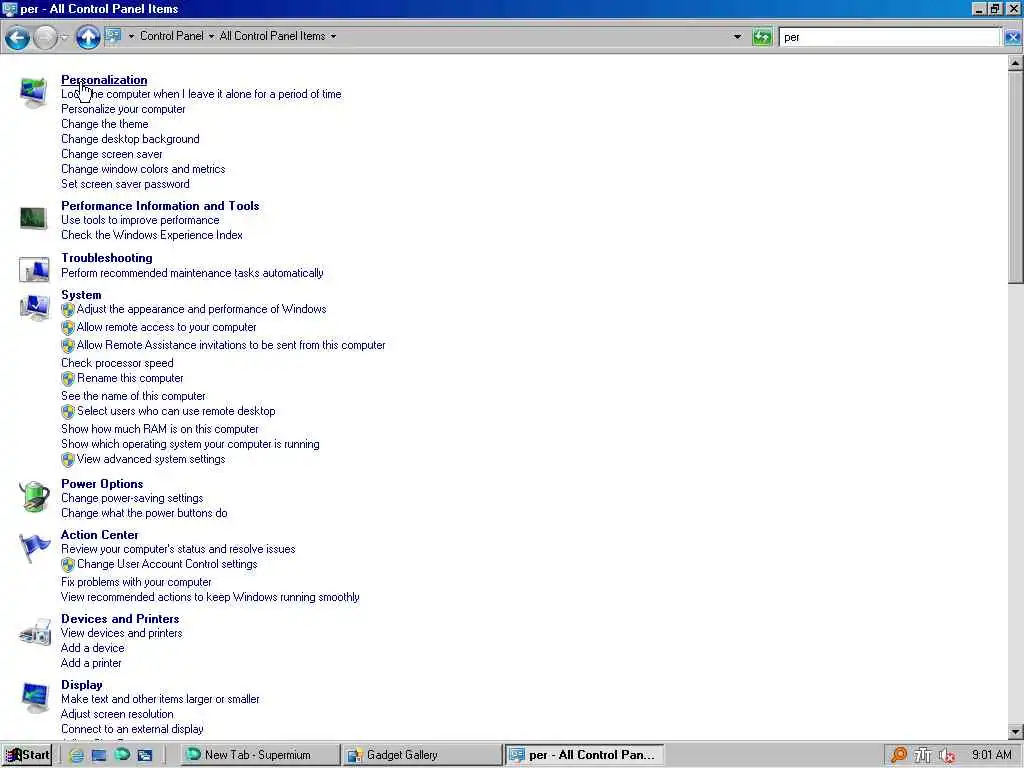Select per - All Control Panel taskbar button
The height and width of the screenshot is (768, 1024).
584,755
